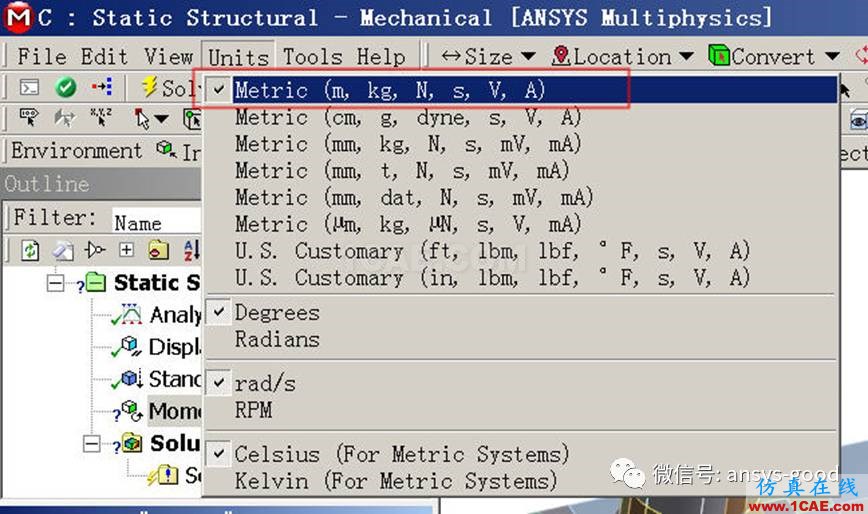Click the expand-all plus icon in Outline
The width and height of the screenshot is (868, 514).
coord(126,250)
